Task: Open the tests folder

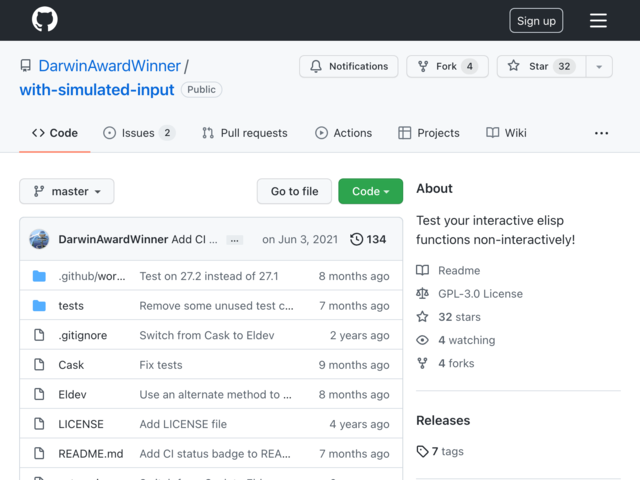Action: 71,306
